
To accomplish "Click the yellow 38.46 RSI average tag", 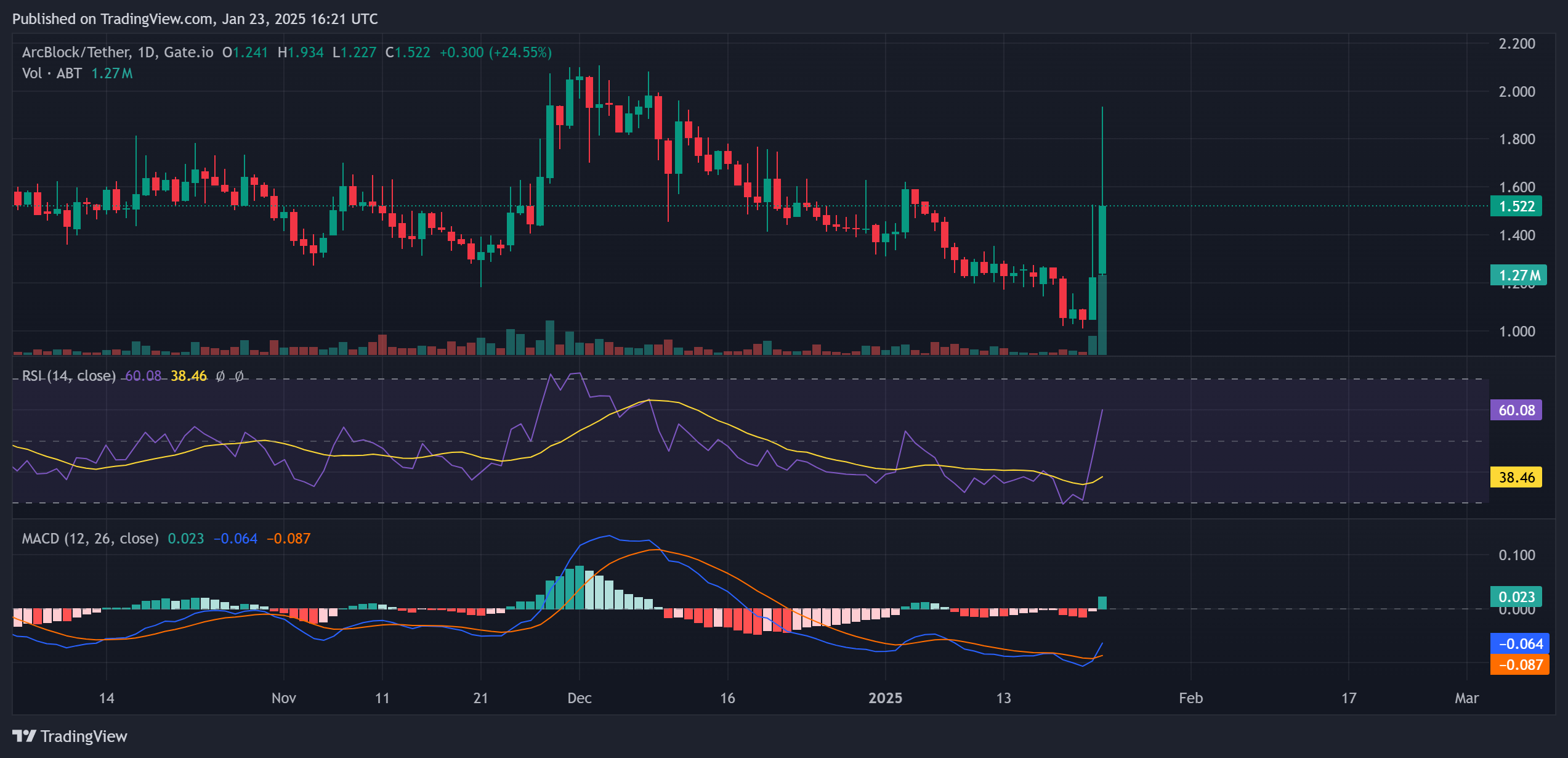I will [x=1516, y=478].
